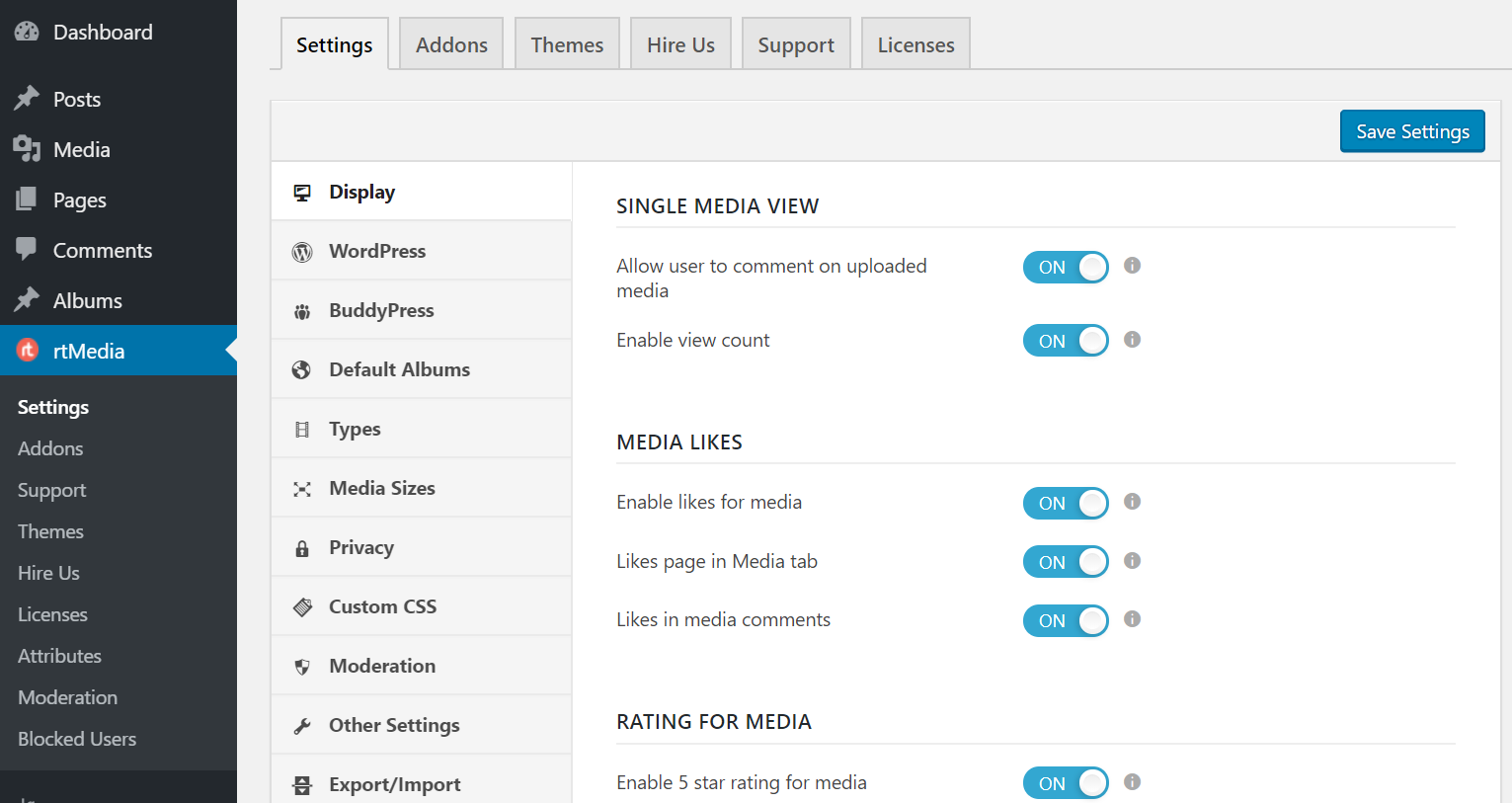Click the BuddyPress icon in settings navigation
Viewport: 1512px width, 803px height.
click(x=302, y=309)
